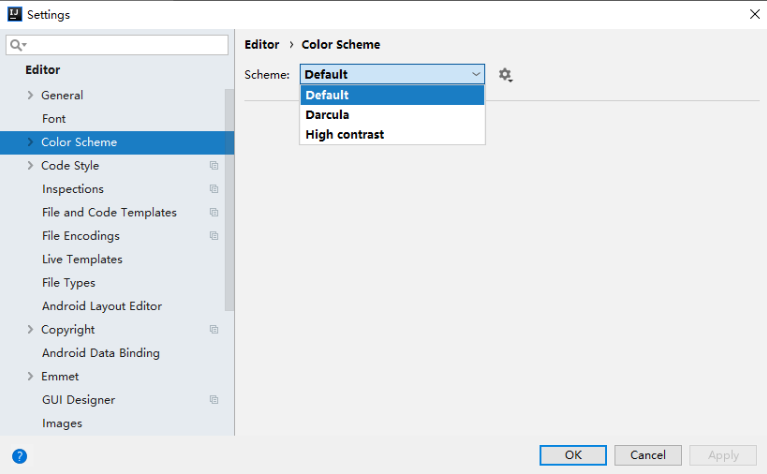Click the copy icon beside Inspections
Viewport: 767px width, 474px height.
pos(213,189)
